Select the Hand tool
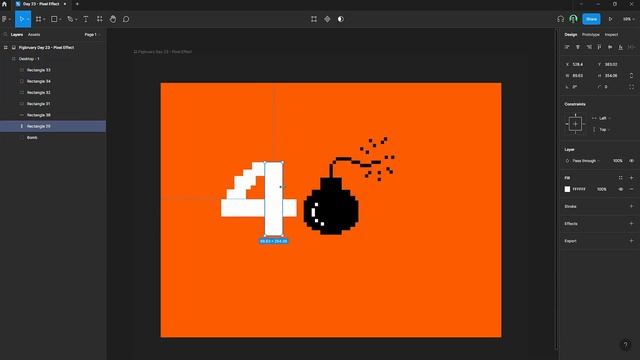This screenshot has width=640, height=360. 113,19
